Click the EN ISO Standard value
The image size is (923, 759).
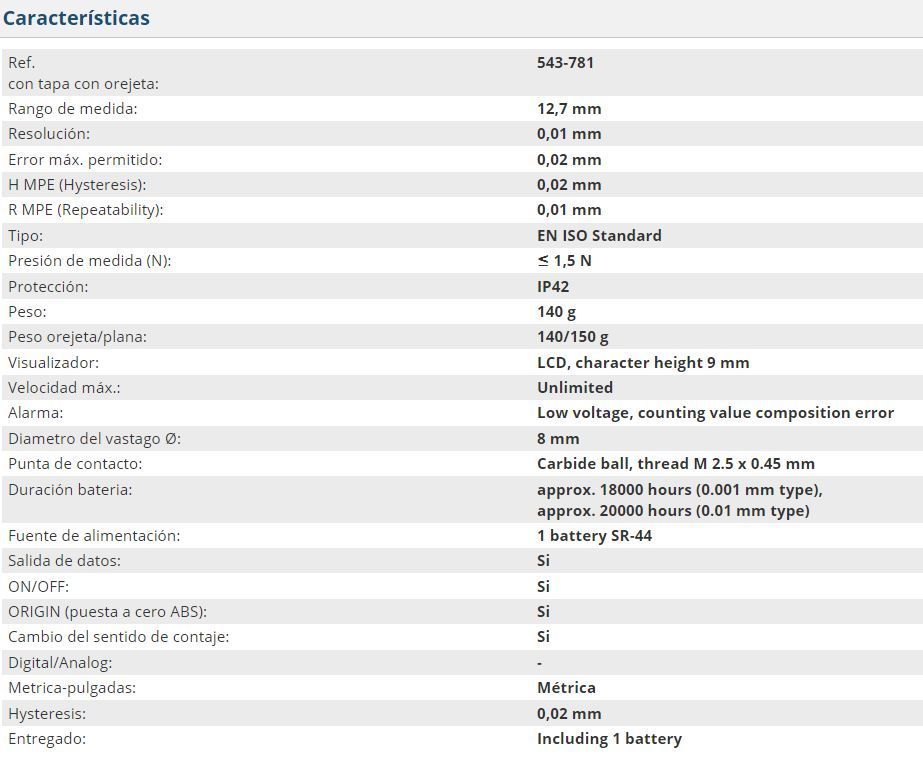click(599, 235)
